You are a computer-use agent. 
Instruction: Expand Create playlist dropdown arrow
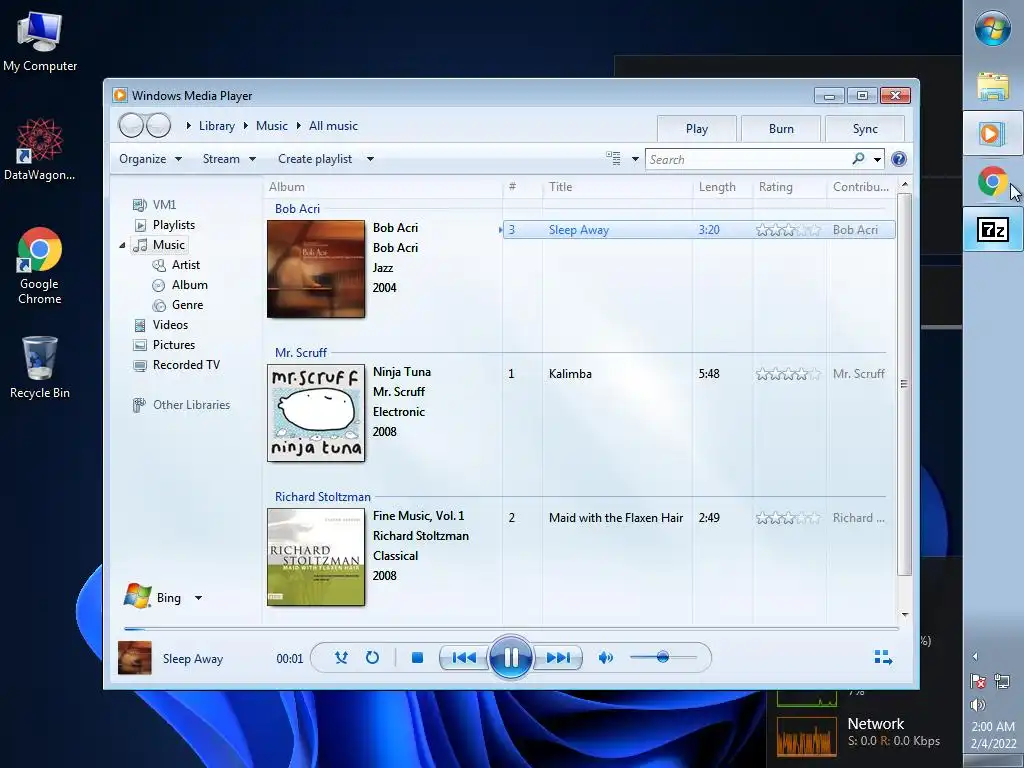370,159
